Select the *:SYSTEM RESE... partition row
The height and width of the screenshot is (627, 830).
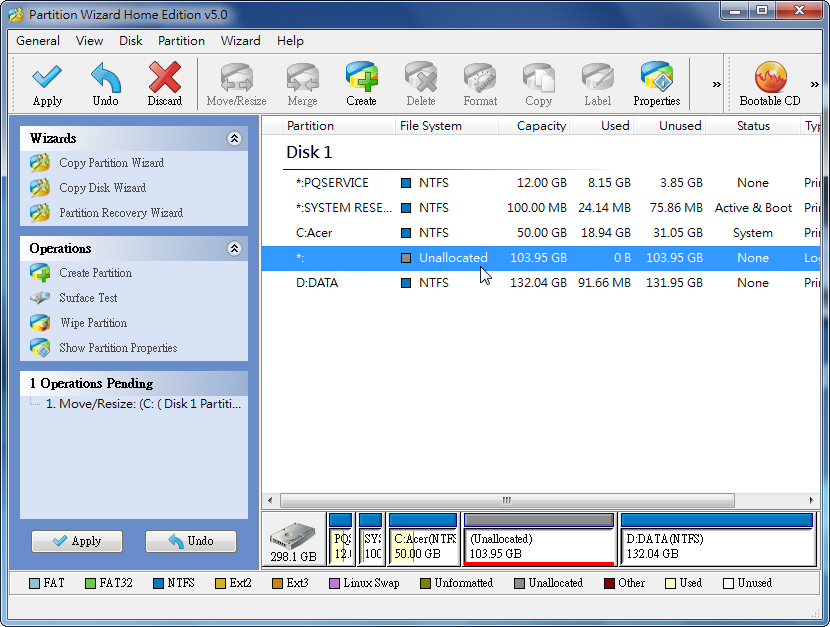pos(541,208)
